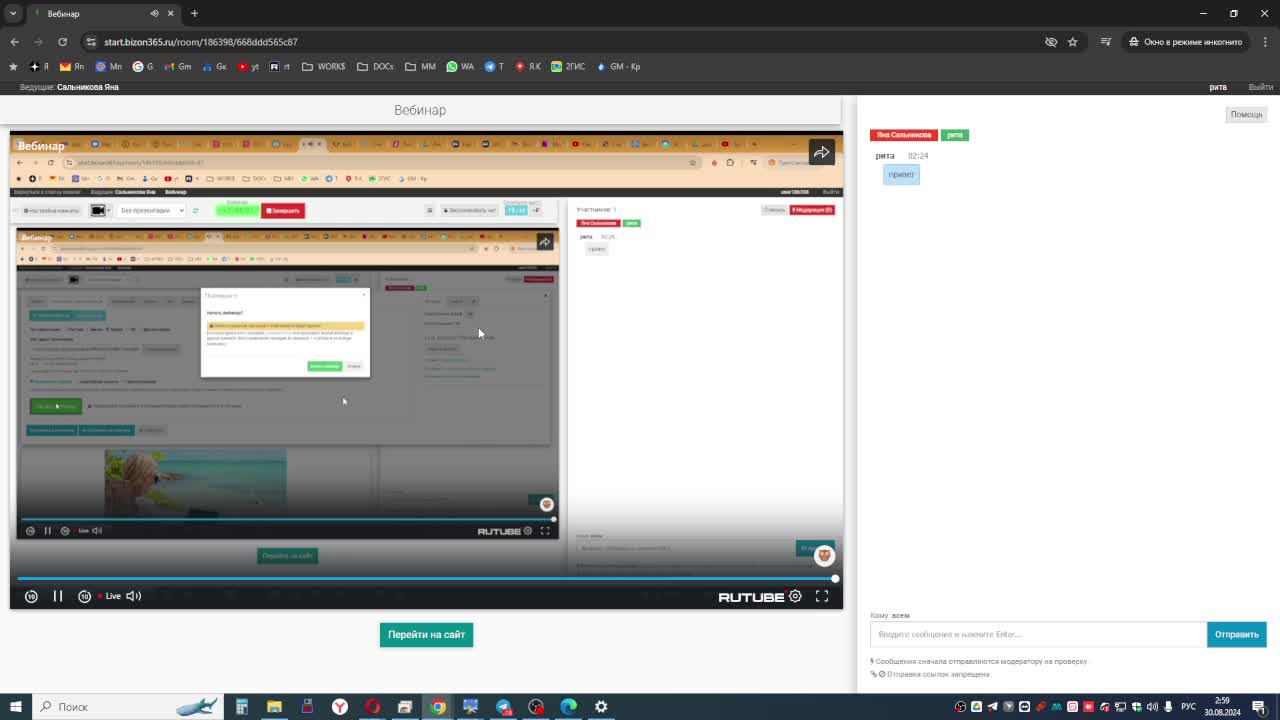1280x720 pixels.
Task: Open Microsoft Edge from the taskbar
Action: point(569,706)
